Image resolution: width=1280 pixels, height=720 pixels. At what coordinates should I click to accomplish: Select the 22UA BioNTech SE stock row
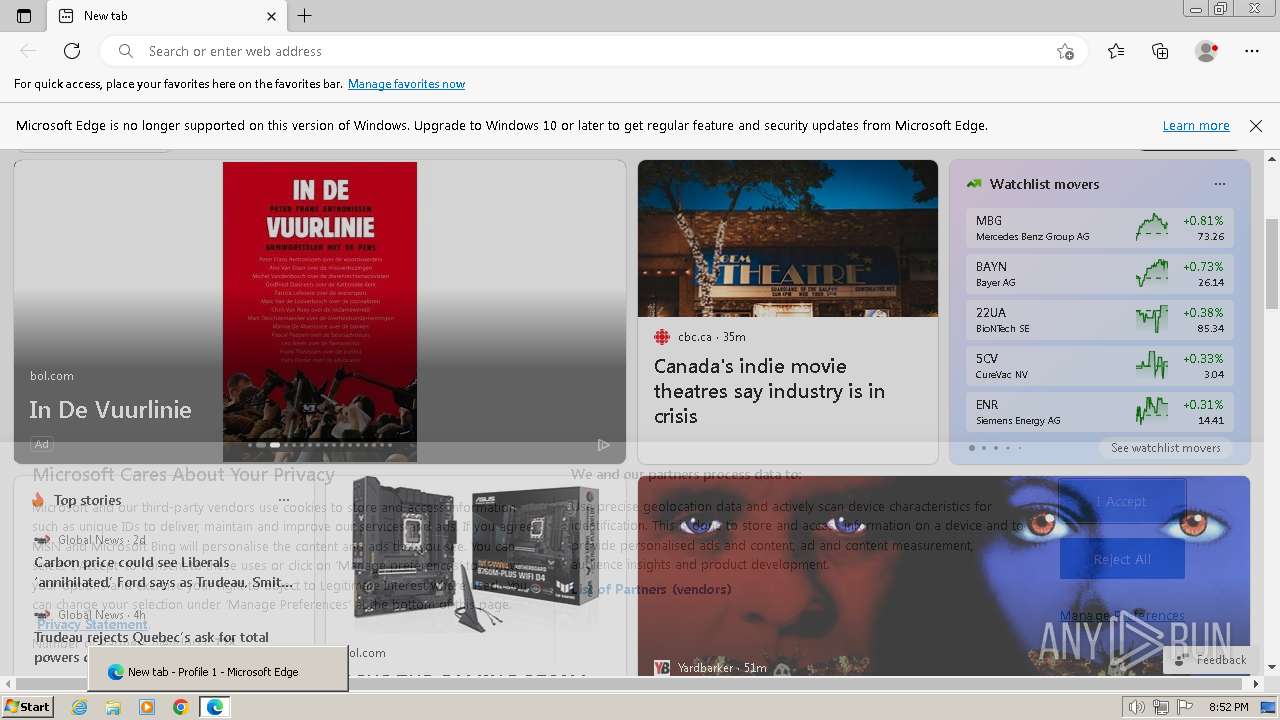click(1100, 320)
